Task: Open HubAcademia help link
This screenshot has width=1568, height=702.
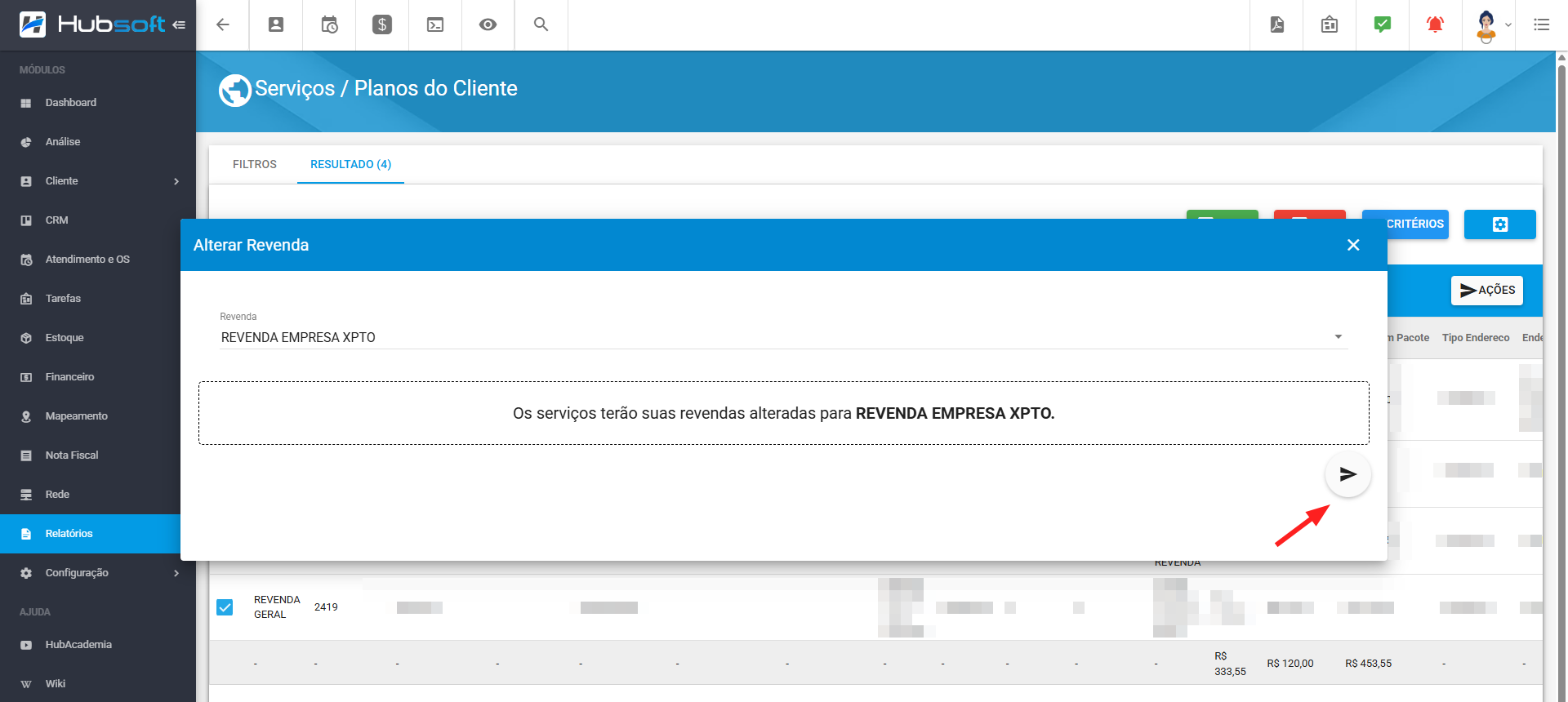Action: pos(98,645)
